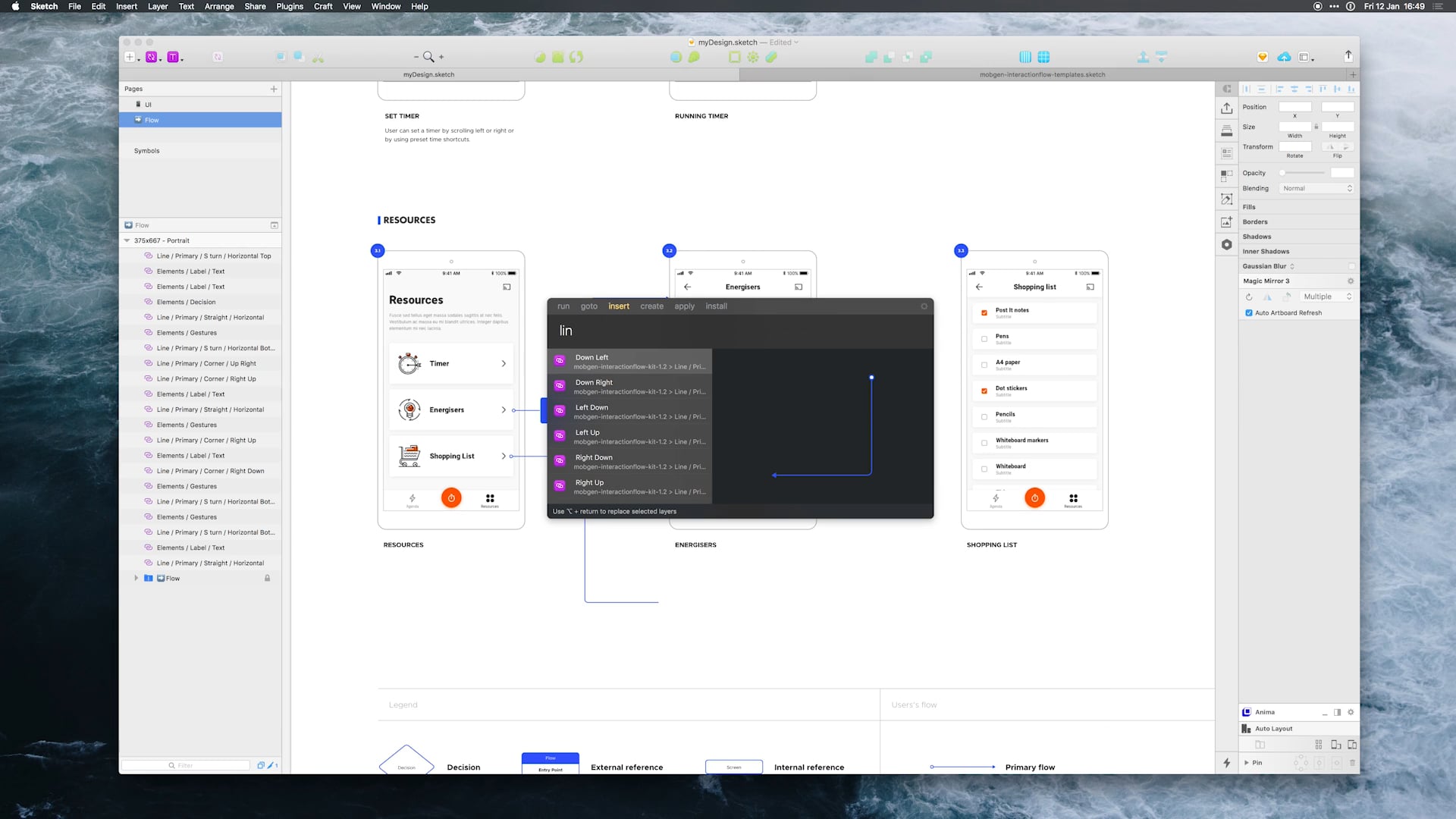The image size is (1456, 819).
Task: Click the magnifier zoom icon in toolbar
Action: pyautogui.click(x=428, y=57)
